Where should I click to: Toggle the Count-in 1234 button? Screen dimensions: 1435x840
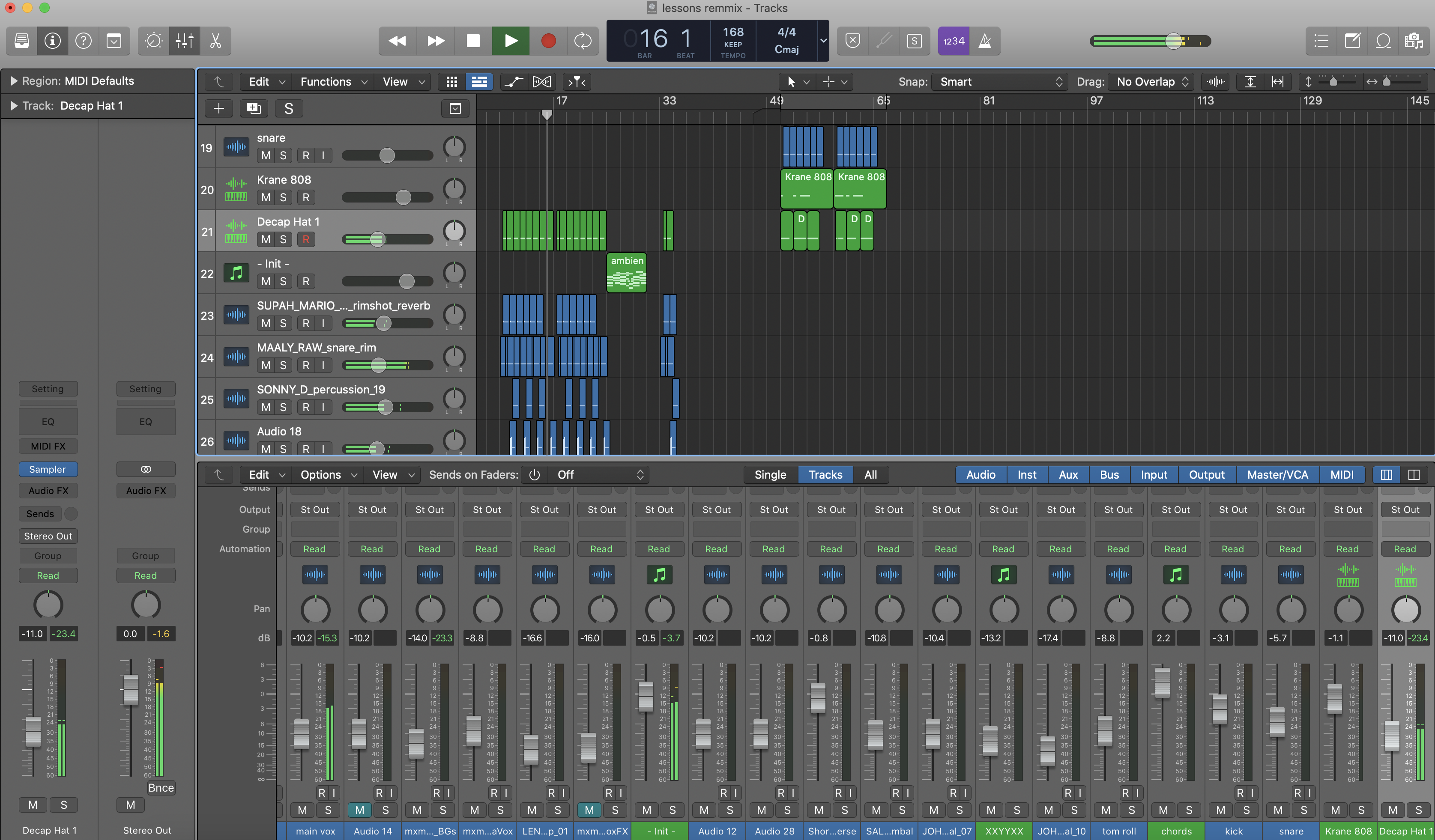953,40
